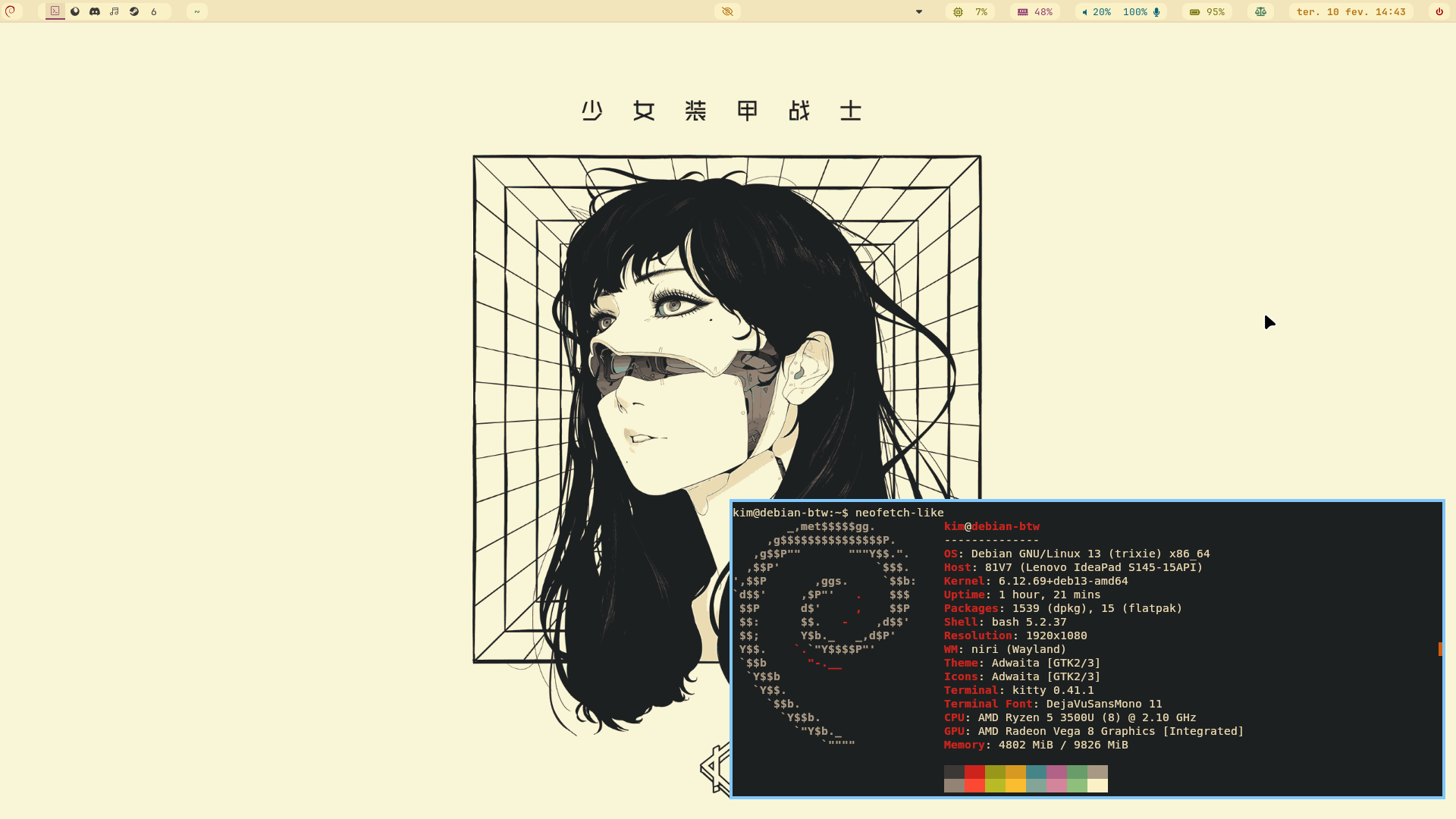The image size is (1456, 819).
Task: Open the Firefox browser workspace icon
Action: (x=75, y=11)
